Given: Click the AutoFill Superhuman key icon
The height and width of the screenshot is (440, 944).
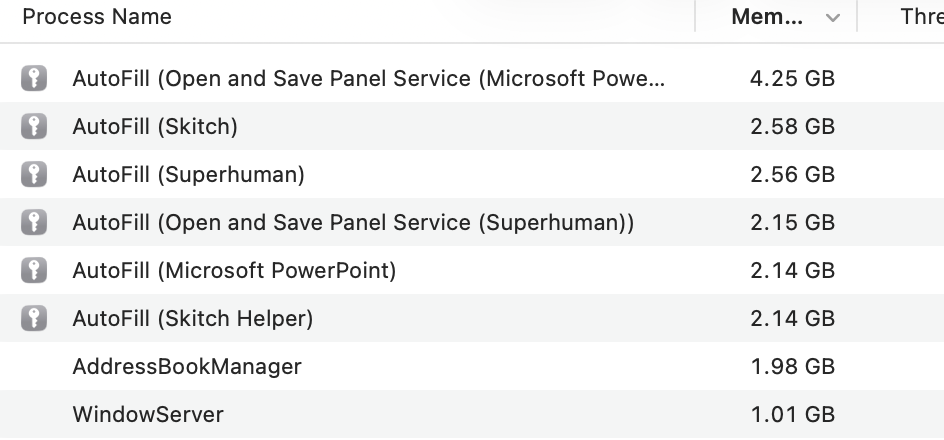Looking at the screenshot, I should click(x=34, y=175).
